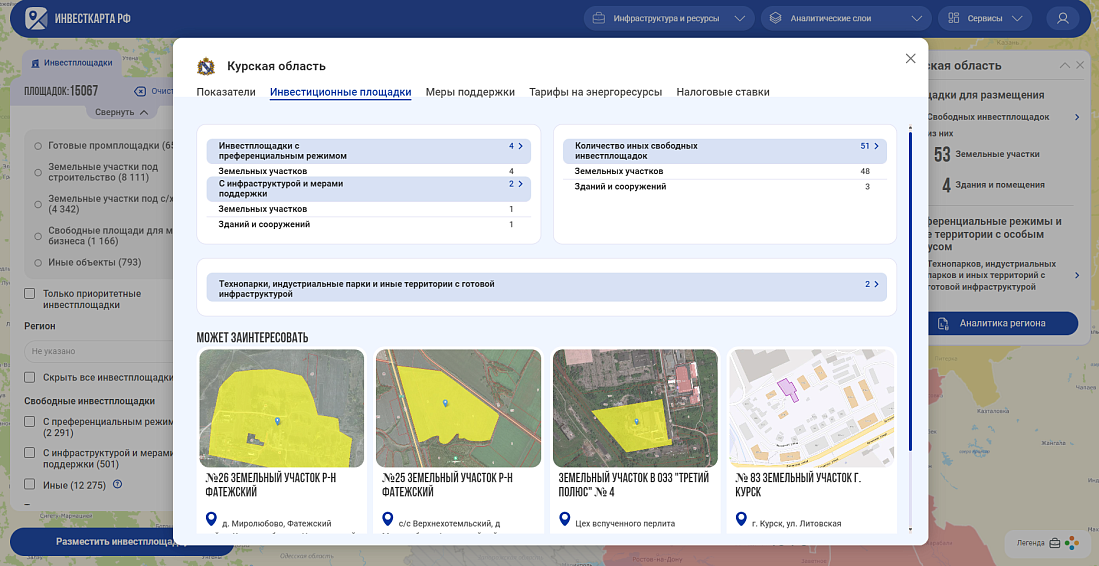Click the Курская область coat of arms
Image resolution: width=1099 pixels, height=566 pixels.
205,67
